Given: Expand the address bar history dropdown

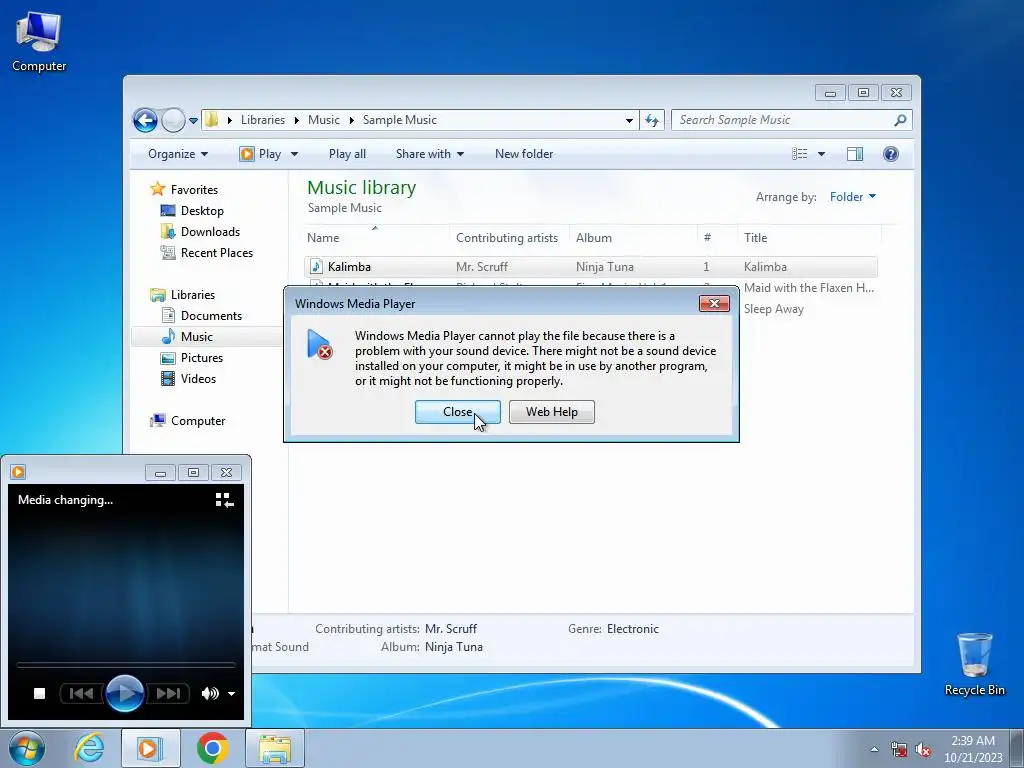Looking at the screenshot, I should coord(629,121).
